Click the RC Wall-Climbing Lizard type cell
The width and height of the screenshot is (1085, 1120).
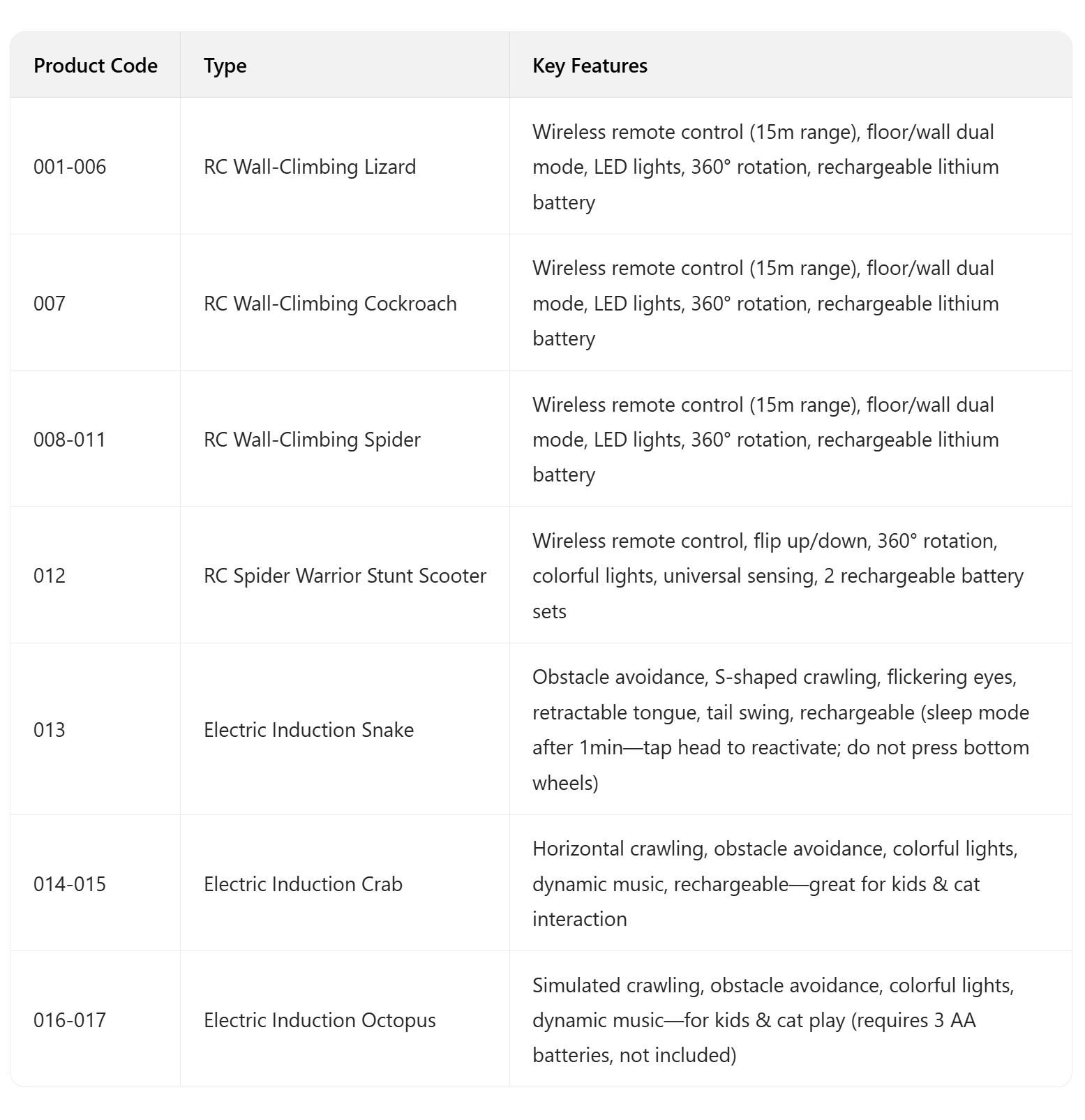(x=310, y=167)
